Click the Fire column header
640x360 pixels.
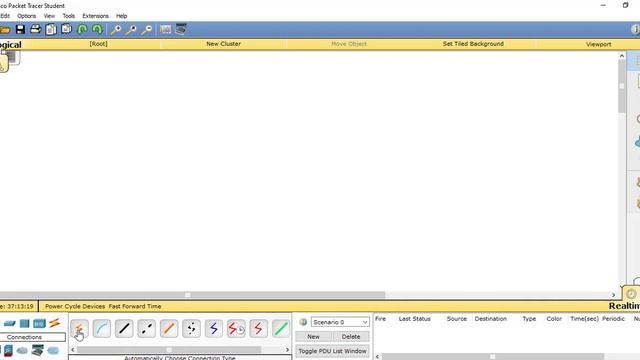[x=380, y=319]
